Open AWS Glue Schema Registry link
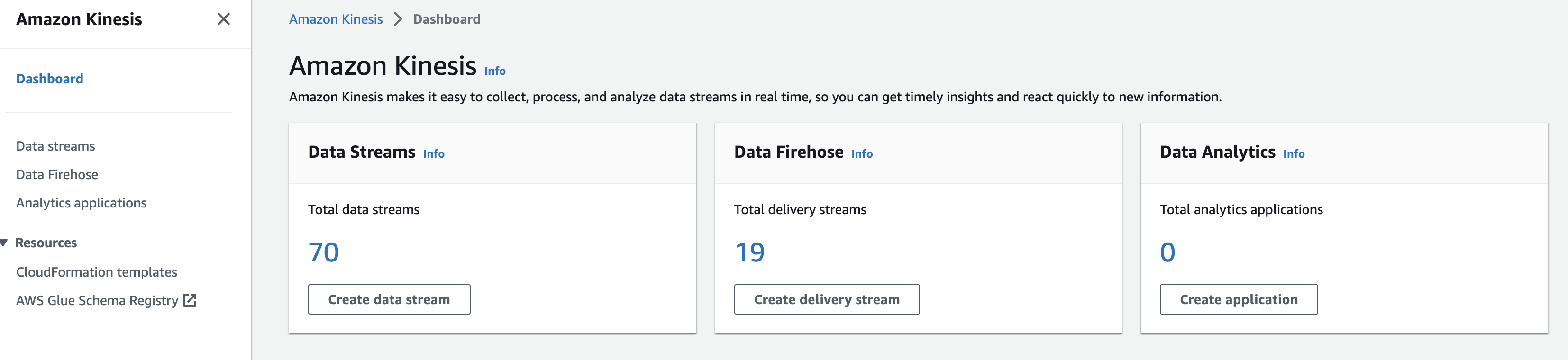The image size is (1568, 360). pos(97,300)
